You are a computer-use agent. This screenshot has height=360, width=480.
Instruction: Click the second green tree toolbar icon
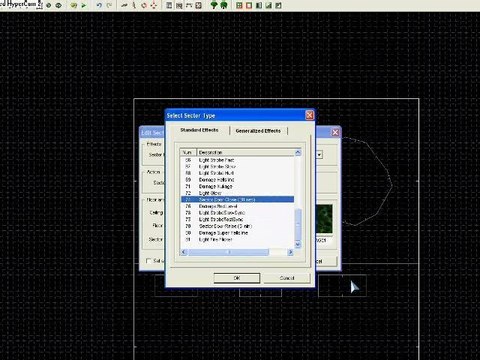coord(224,5)
